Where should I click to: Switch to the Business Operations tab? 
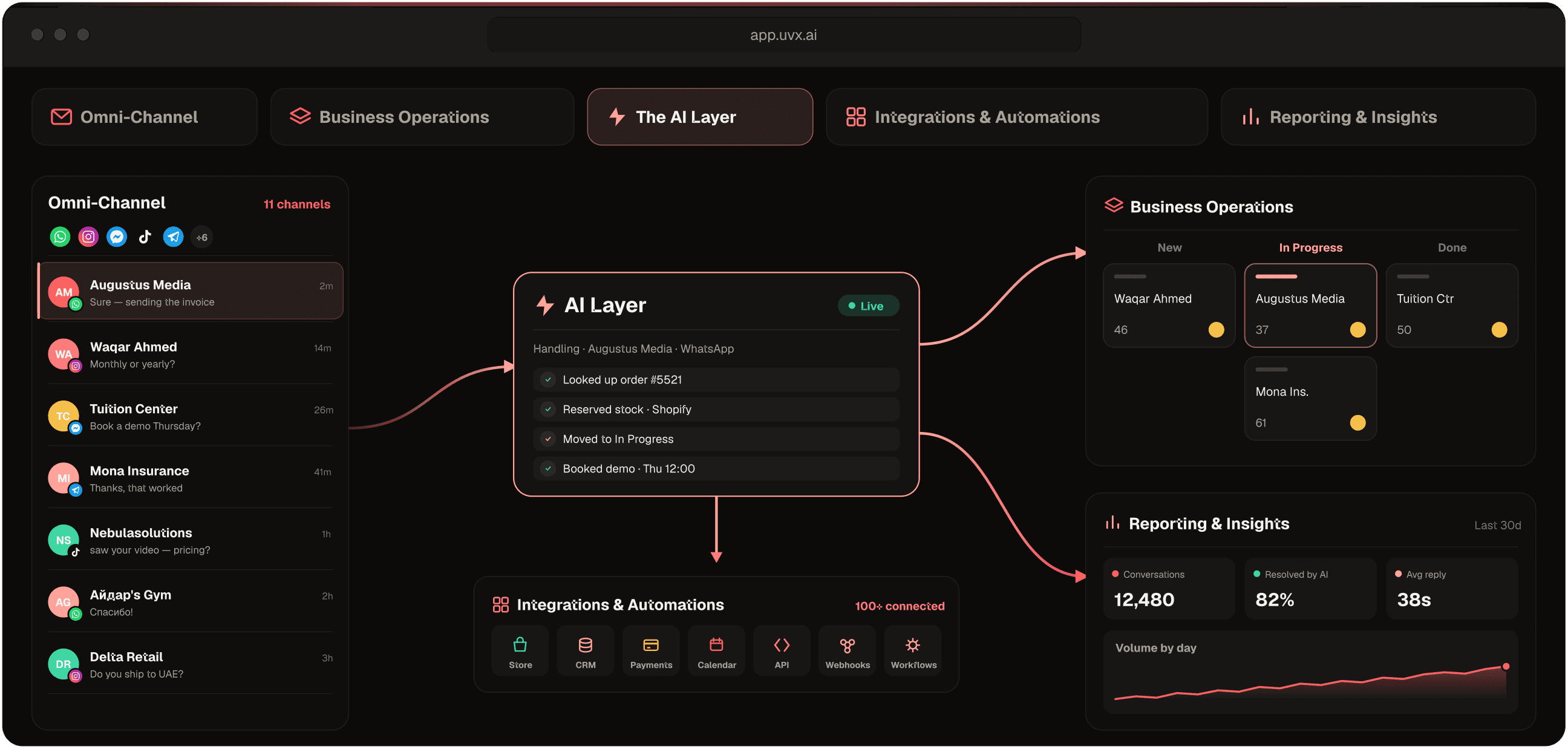[422, 117]
